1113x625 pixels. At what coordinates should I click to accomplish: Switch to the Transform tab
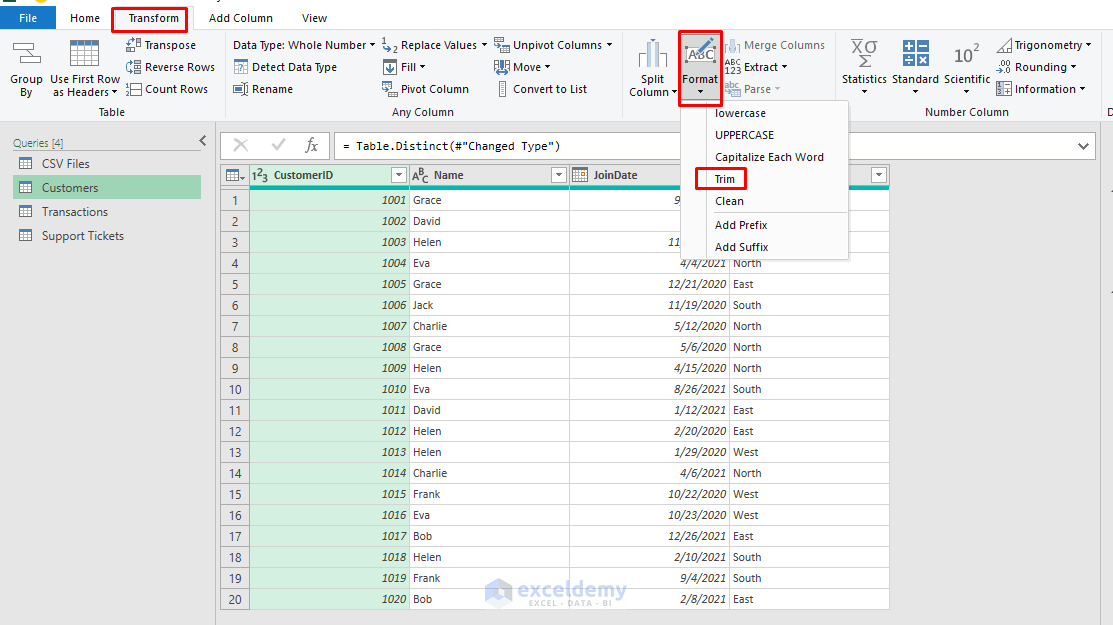point(153,18)
